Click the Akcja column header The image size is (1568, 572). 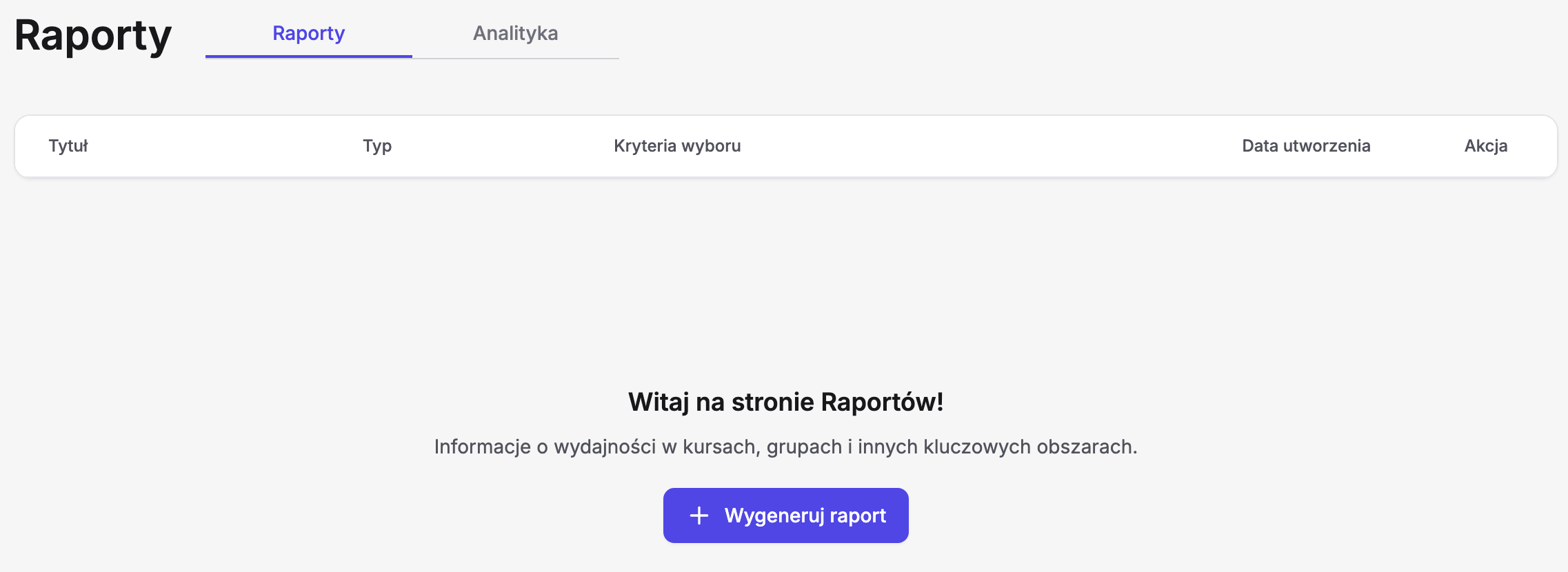tap(1486, 146)
